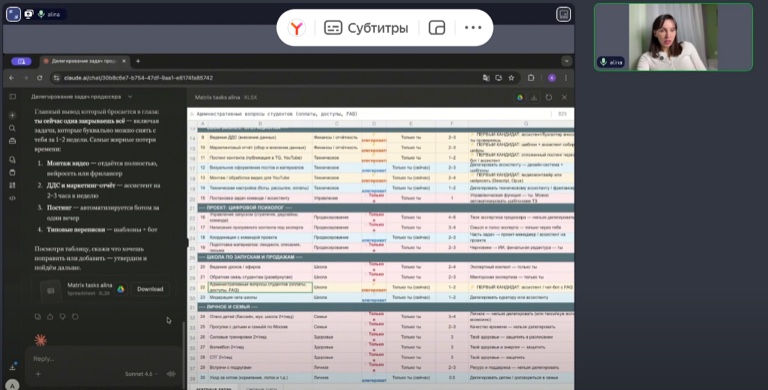Click the ШКОЛА ПО ЗАПУСКАМ И ПРОДАЖАМ section row

coord(385,257)
